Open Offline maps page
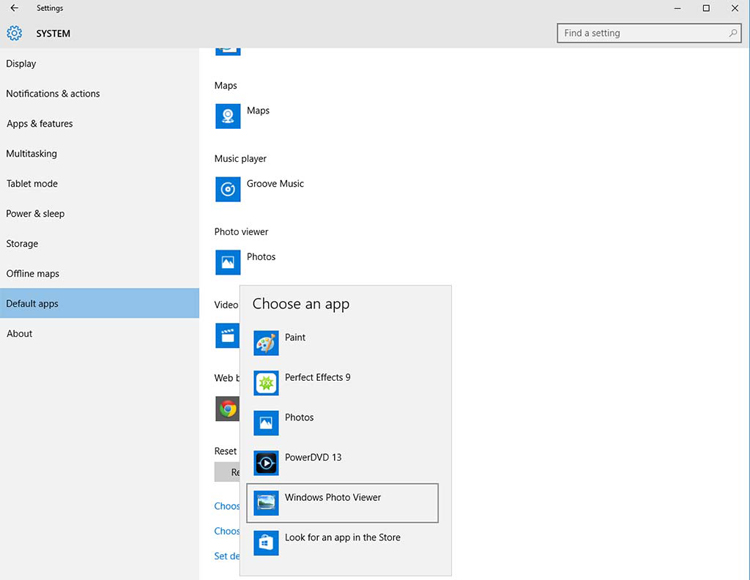Screen dimensions: 750x580 click(x=99, y=274)
